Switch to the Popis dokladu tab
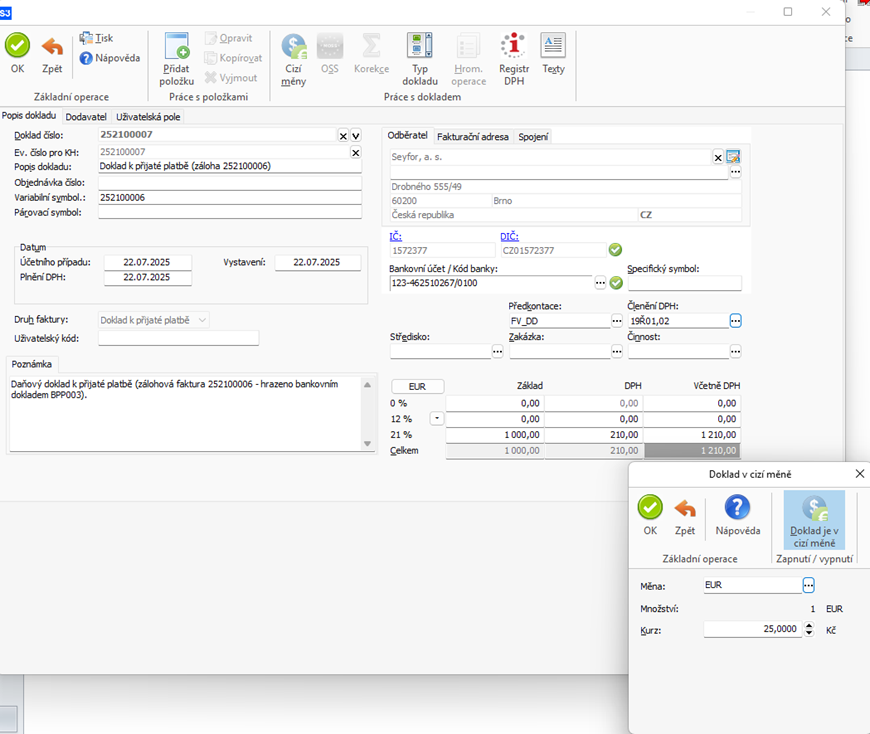Viewport: 870px width, 734px height. (x=29, y=115)
